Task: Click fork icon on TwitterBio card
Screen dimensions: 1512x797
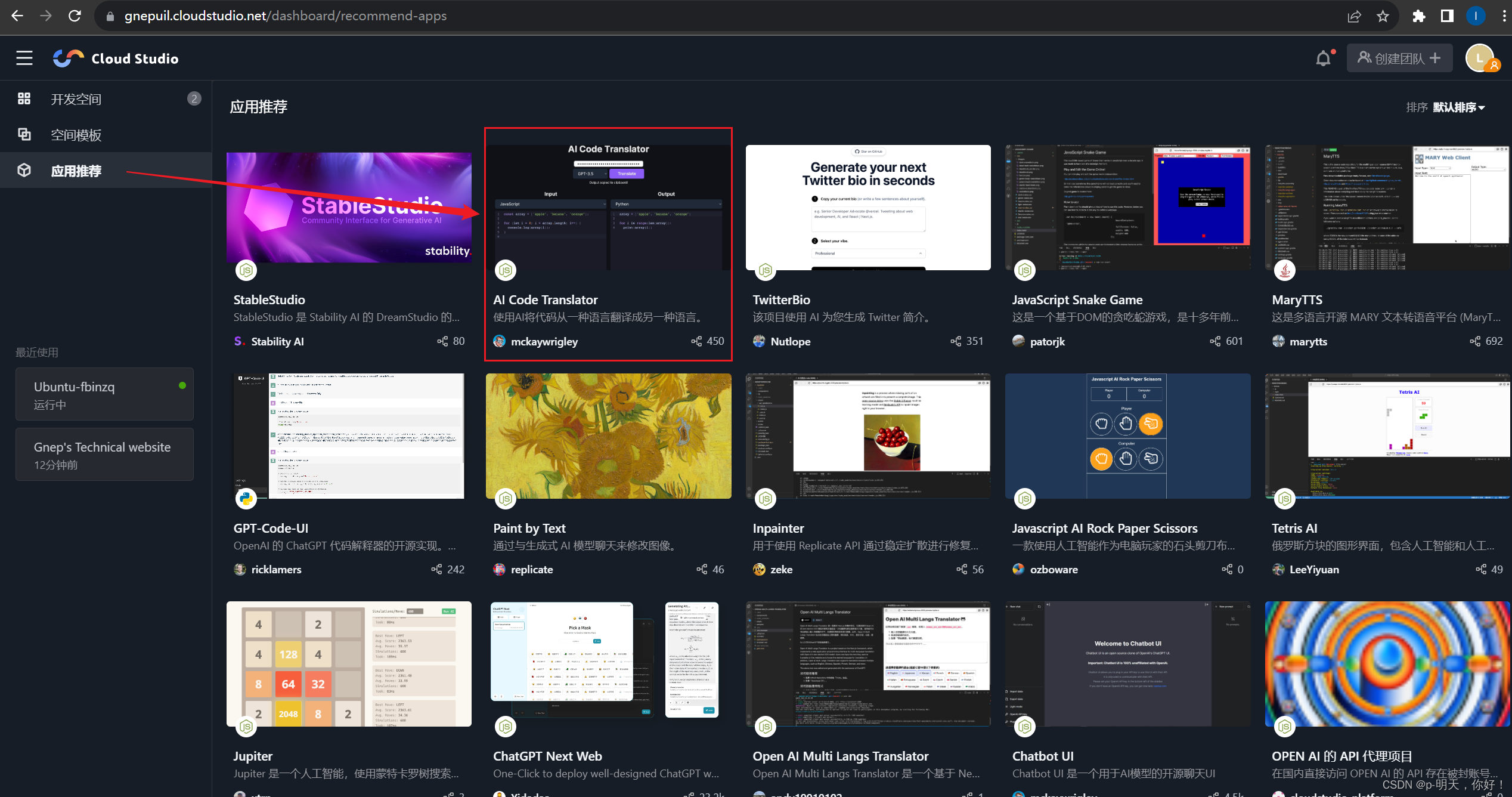Action: (x=956, y=341)
